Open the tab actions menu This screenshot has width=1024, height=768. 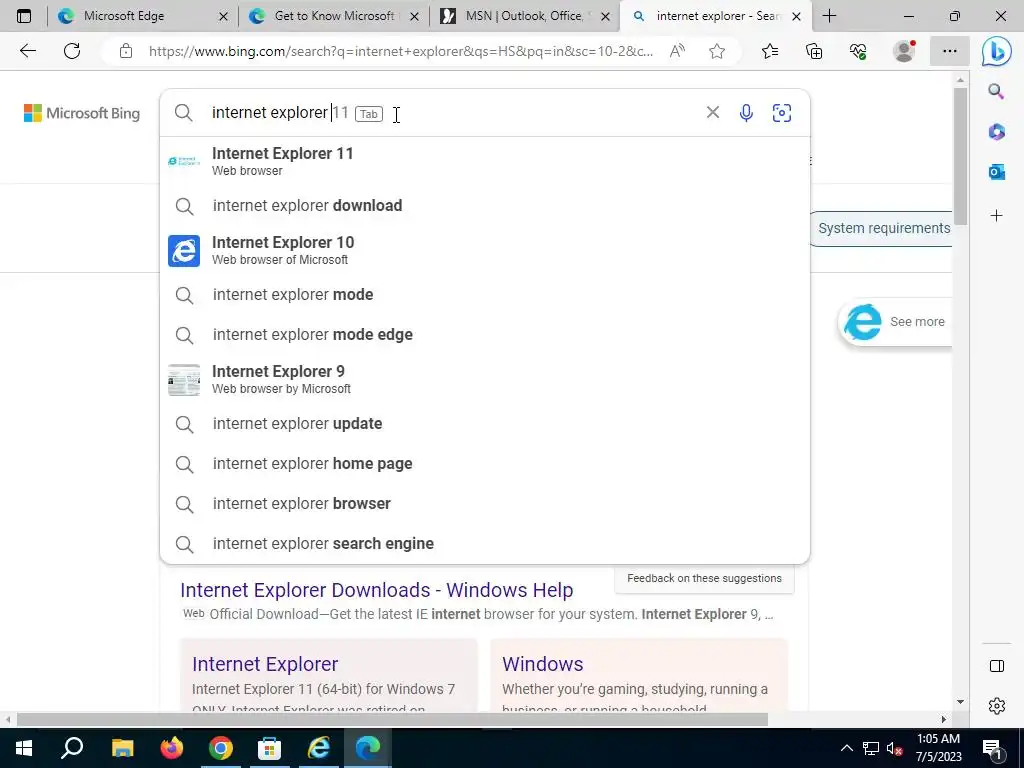(24, 16)
